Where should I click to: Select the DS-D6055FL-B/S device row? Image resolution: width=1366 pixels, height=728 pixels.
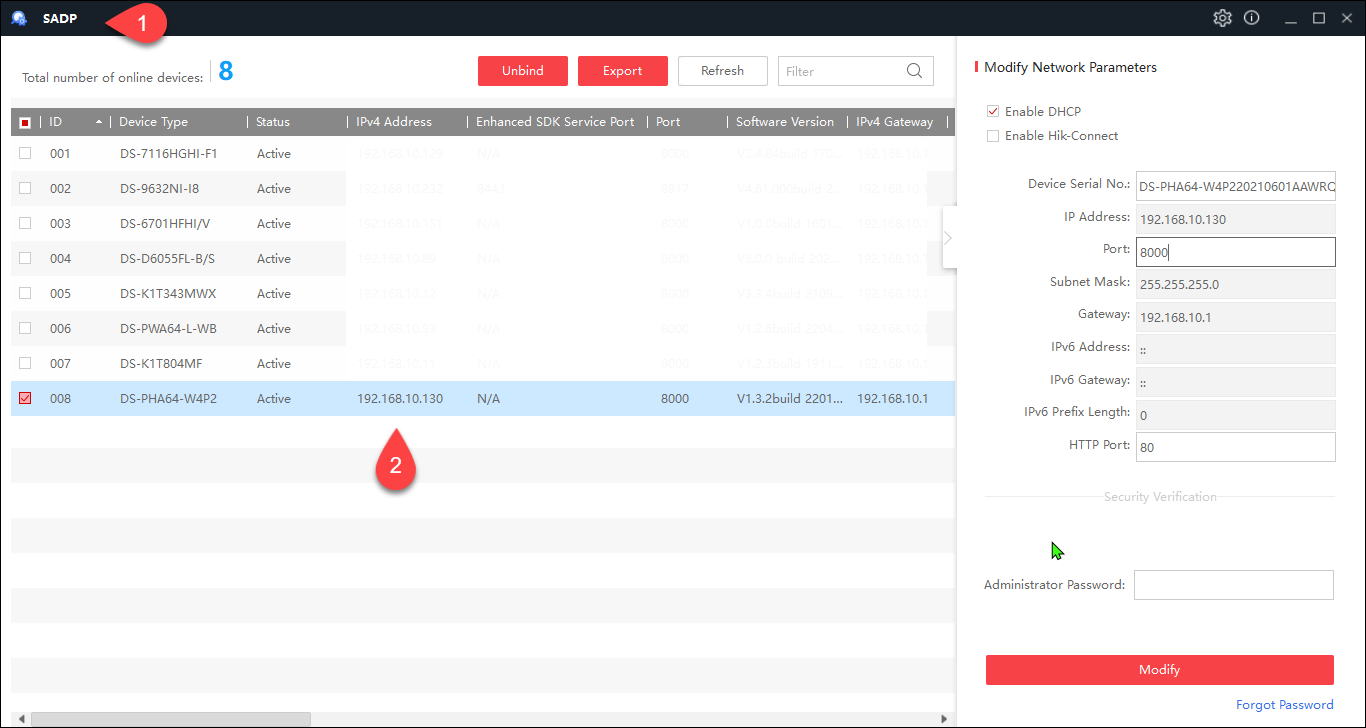point(483,258)
